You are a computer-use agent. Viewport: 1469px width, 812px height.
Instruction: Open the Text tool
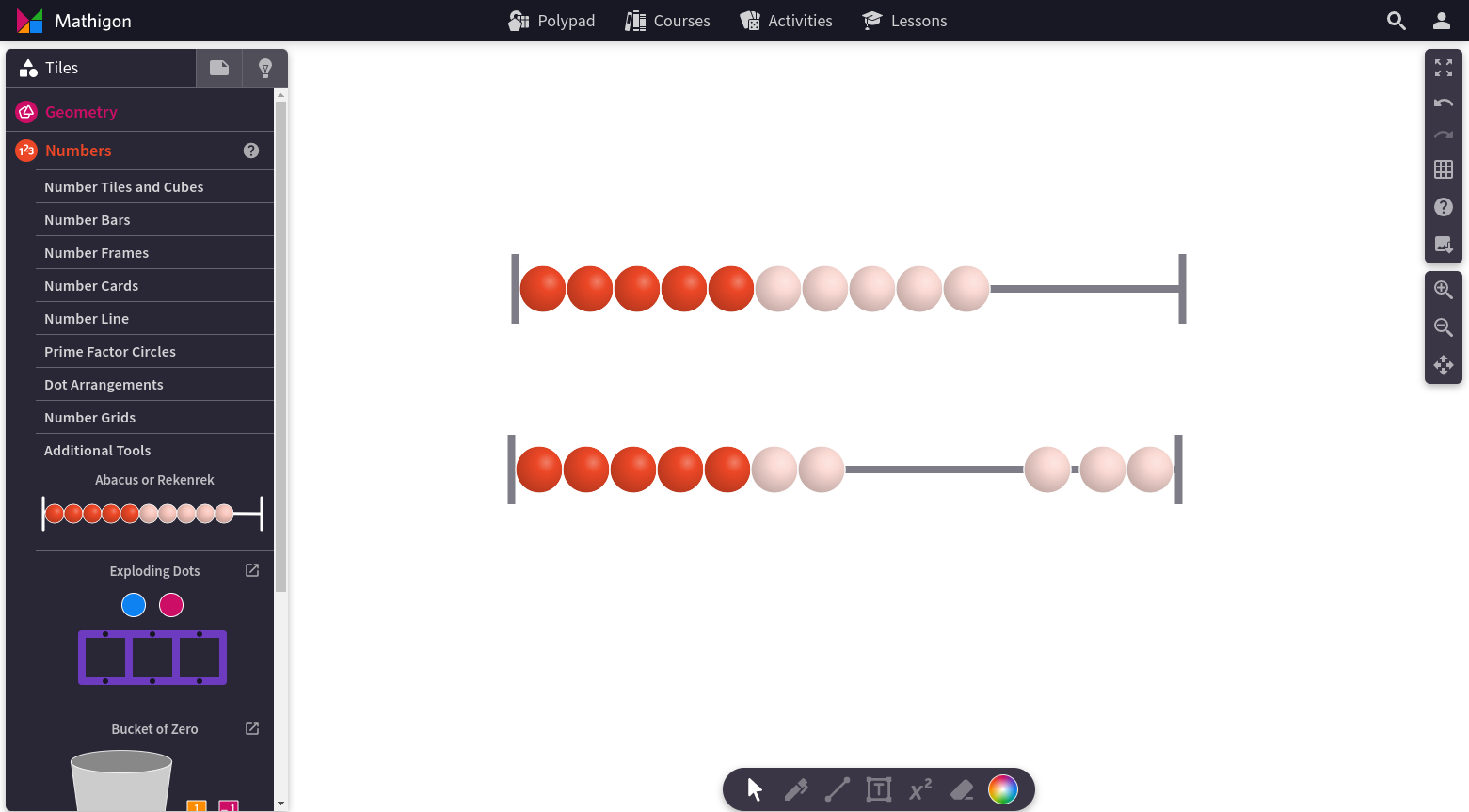(878, 789)
